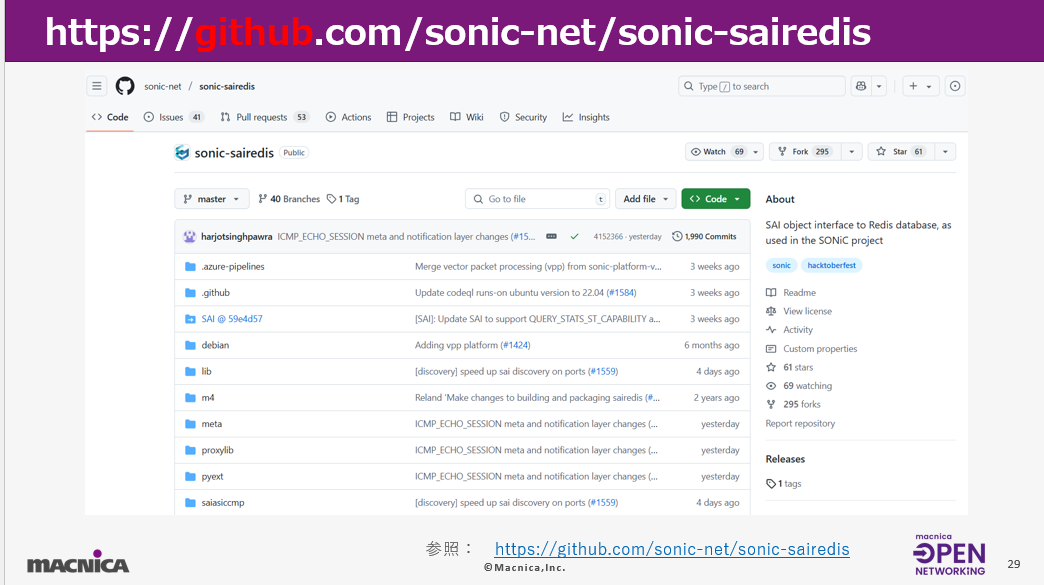Open the SAI @ 59e4d57 submodule
This screenshot has width=1044, height=585.
pos(232,319)
